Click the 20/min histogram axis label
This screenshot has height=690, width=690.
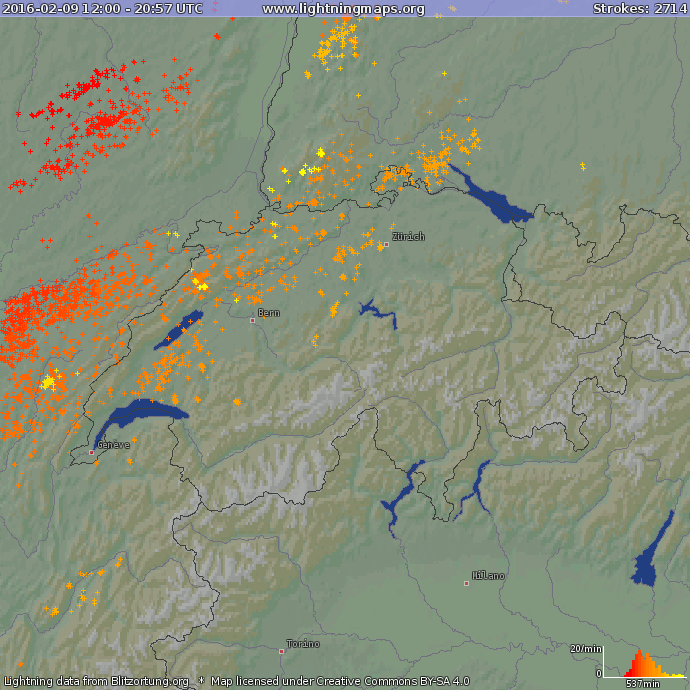click(585, 649)
